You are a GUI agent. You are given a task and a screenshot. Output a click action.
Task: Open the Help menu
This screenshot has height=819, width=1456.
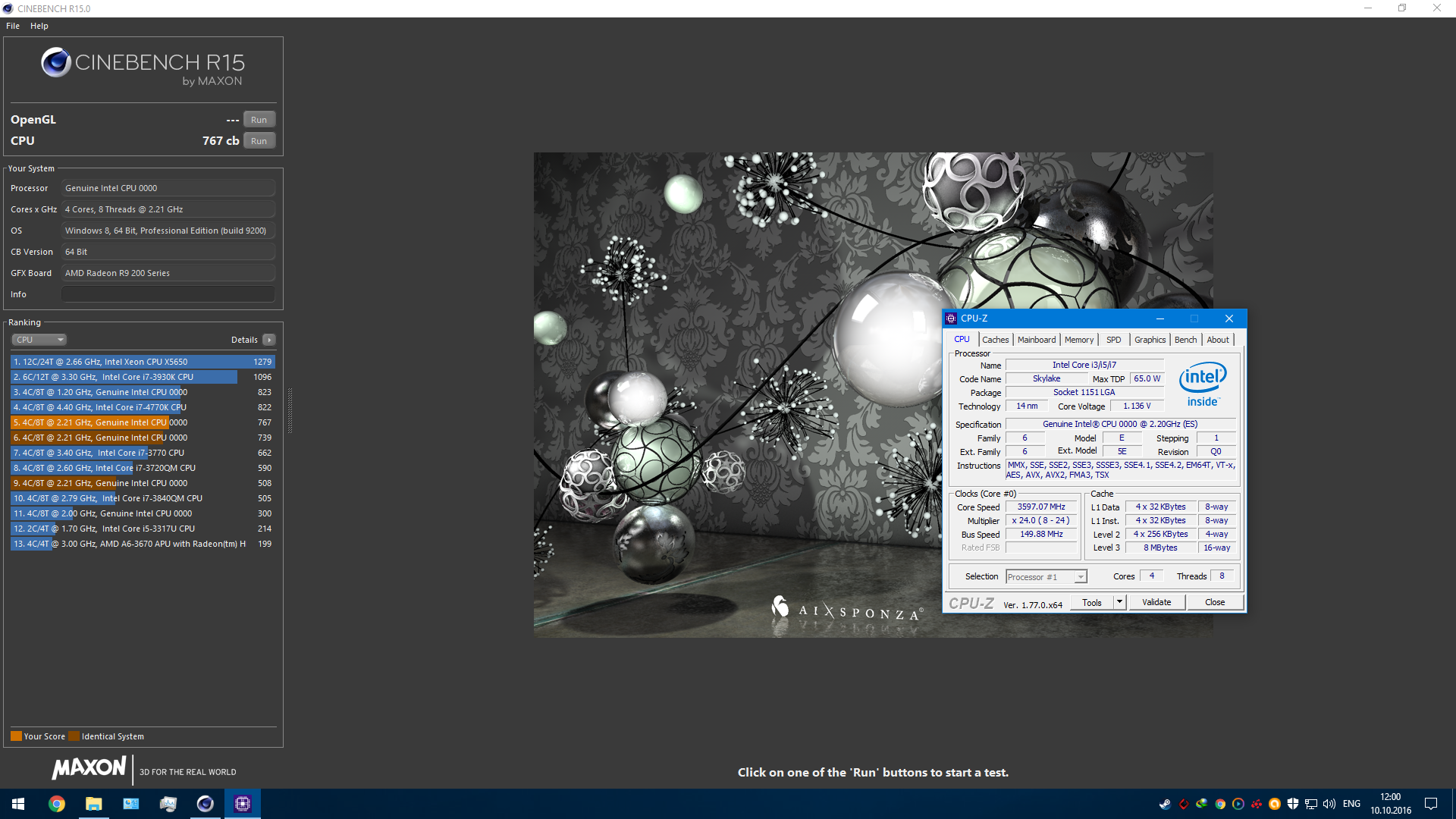tap(39, 26)
